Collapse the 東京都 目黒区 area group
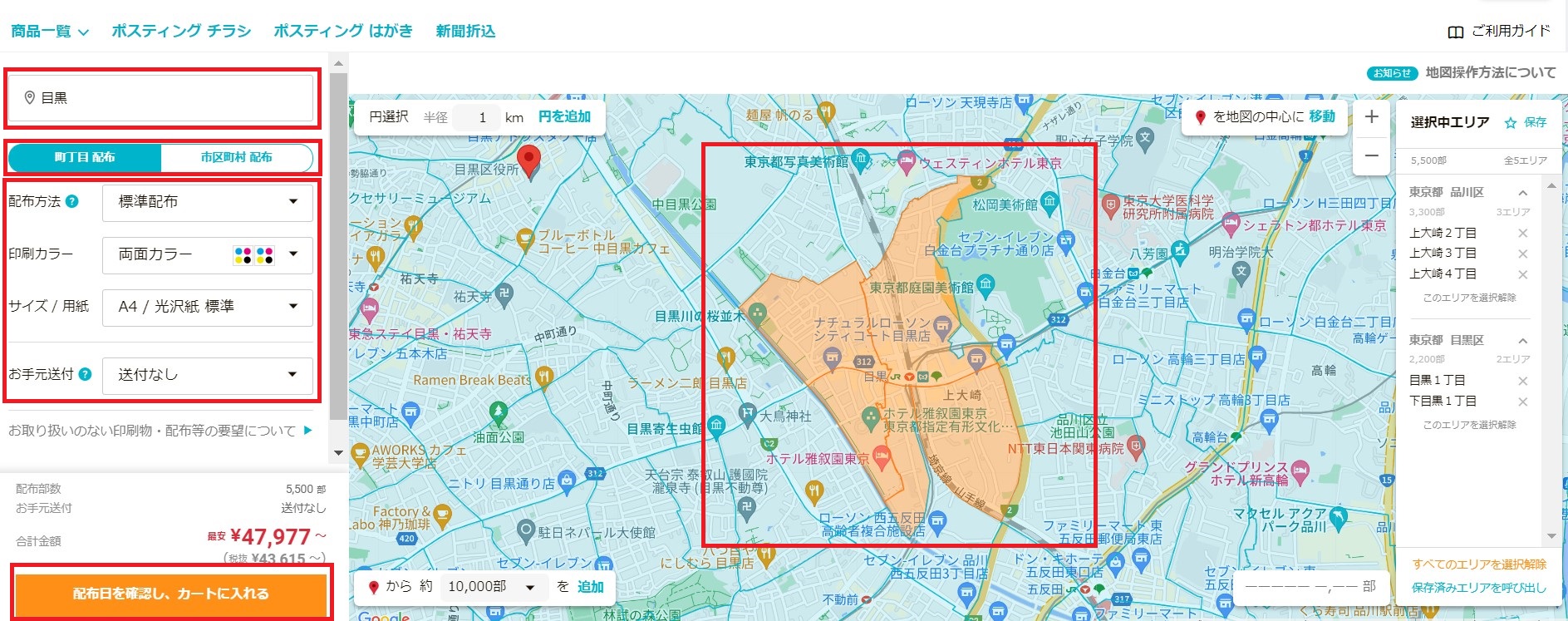This screenshot has width=1568, height=621. [1522, 341]
